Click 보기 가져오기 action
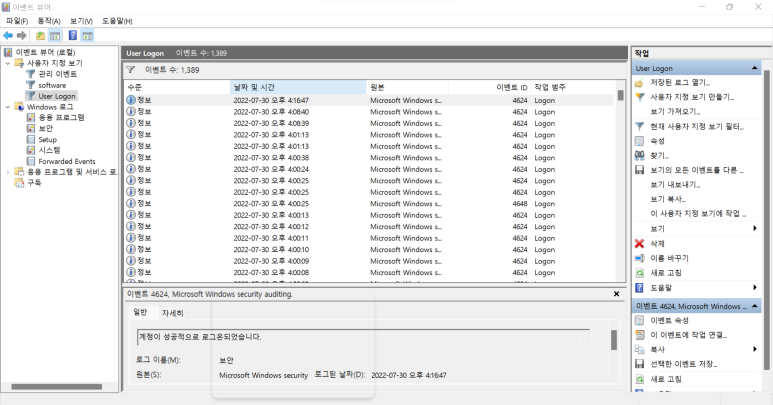This screenshot has width=773, height=405. pyautogui.click(x=675, y=111)
